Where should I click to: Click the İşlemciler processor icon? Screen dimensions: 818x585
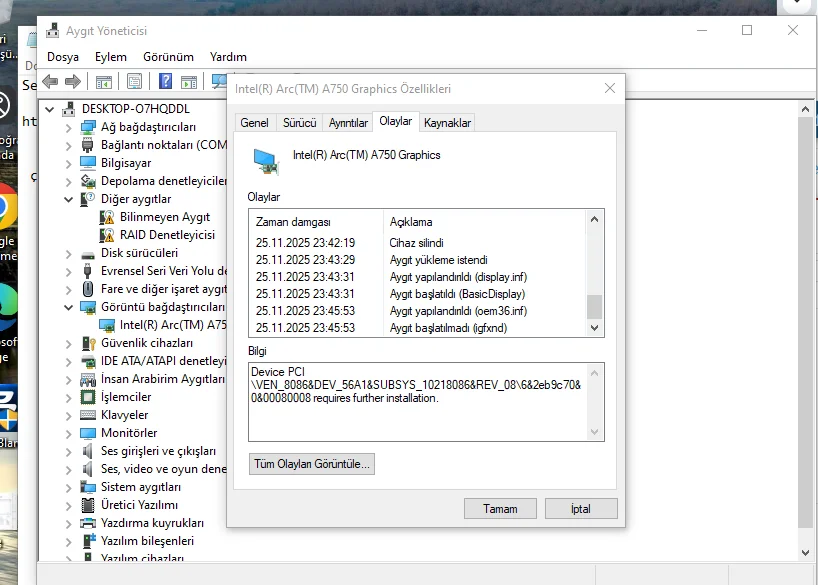pyautogui.click(x=88, y=397)
